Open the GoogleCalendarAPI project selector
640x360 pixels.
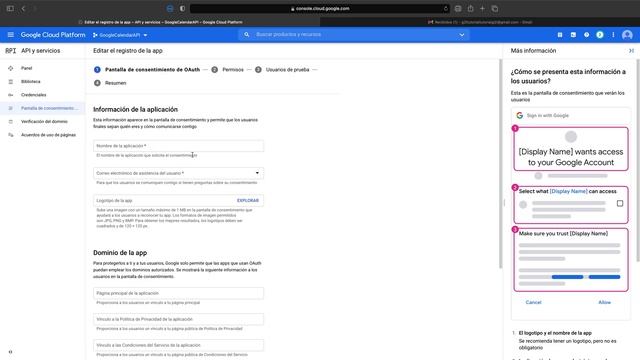point(120,35)
